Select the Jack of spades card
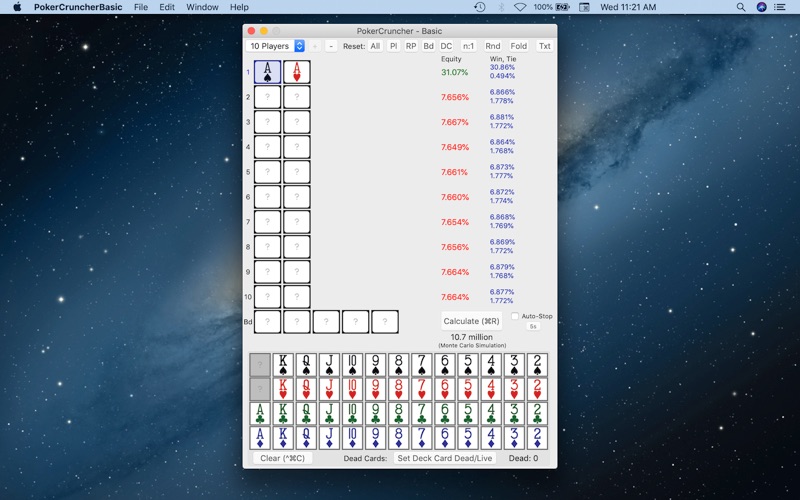This screenshot has width=800, height=500. (x=329, y=365)
